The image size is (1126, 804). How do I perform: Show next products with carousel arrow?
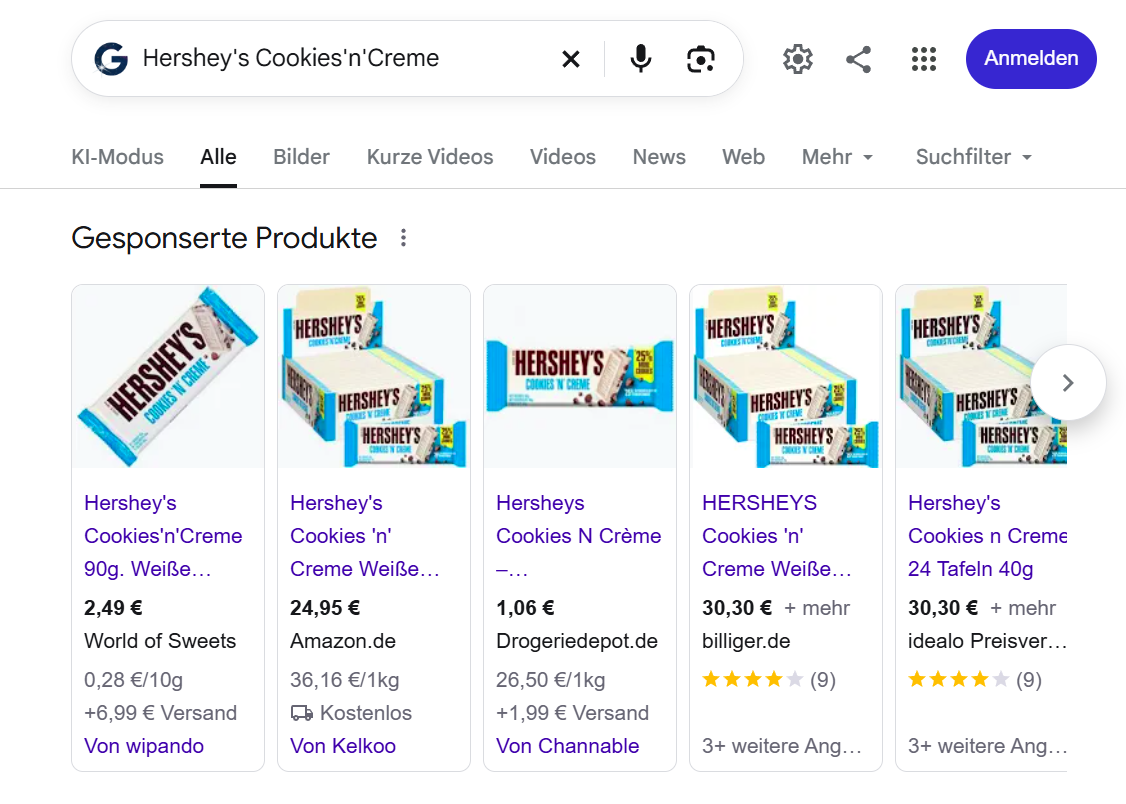(x=1068, y=383)
